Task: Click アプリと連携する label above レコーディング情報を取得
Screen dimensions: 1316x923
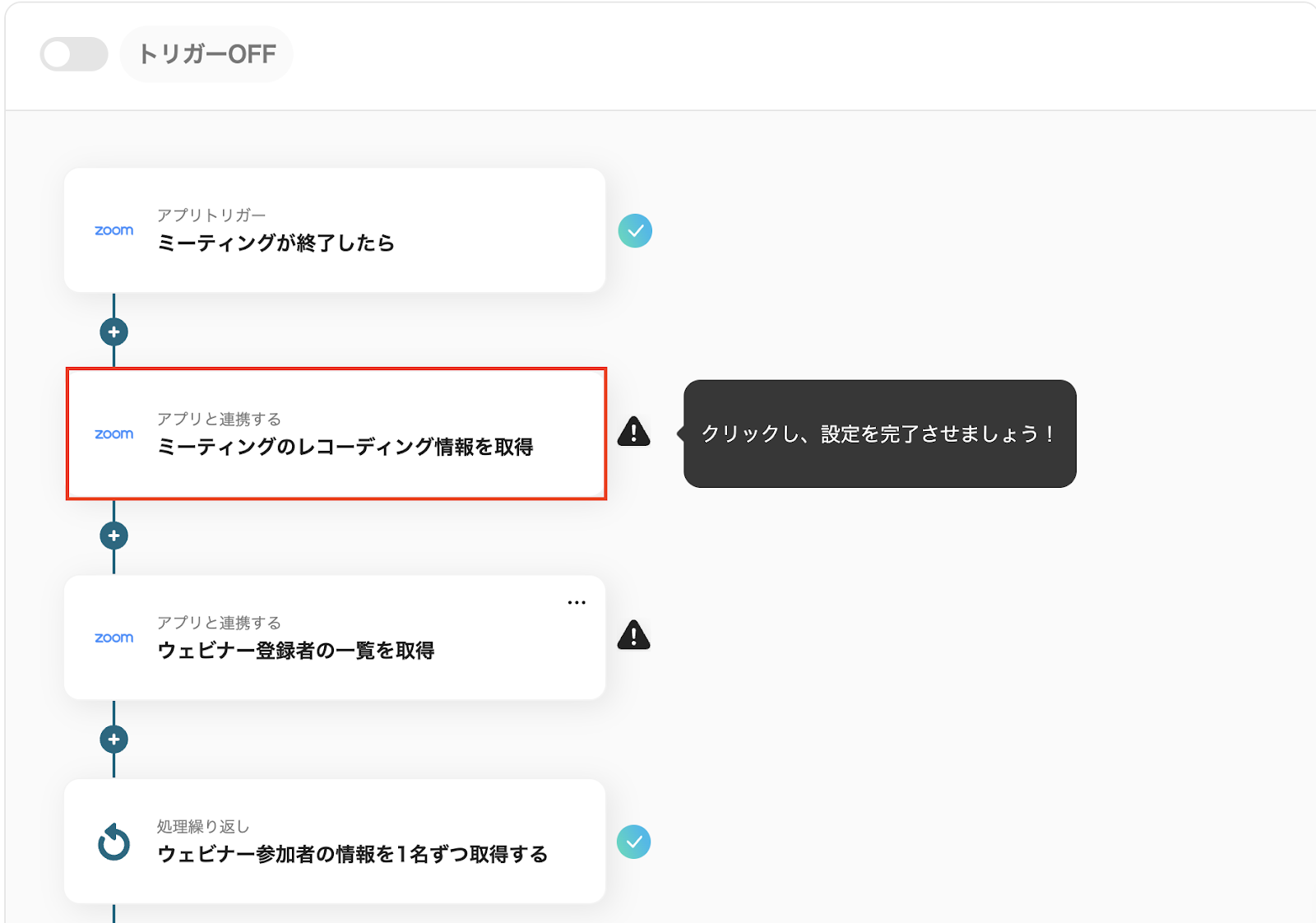Action: click(219, 419)
